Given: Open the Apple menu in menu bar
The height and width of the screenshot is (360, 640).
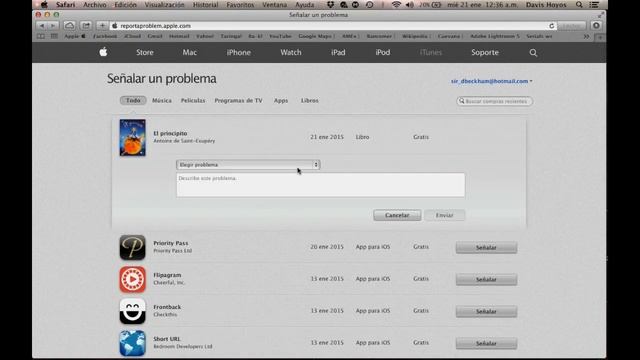Looking at the screenshot, I should coord(44,5).
